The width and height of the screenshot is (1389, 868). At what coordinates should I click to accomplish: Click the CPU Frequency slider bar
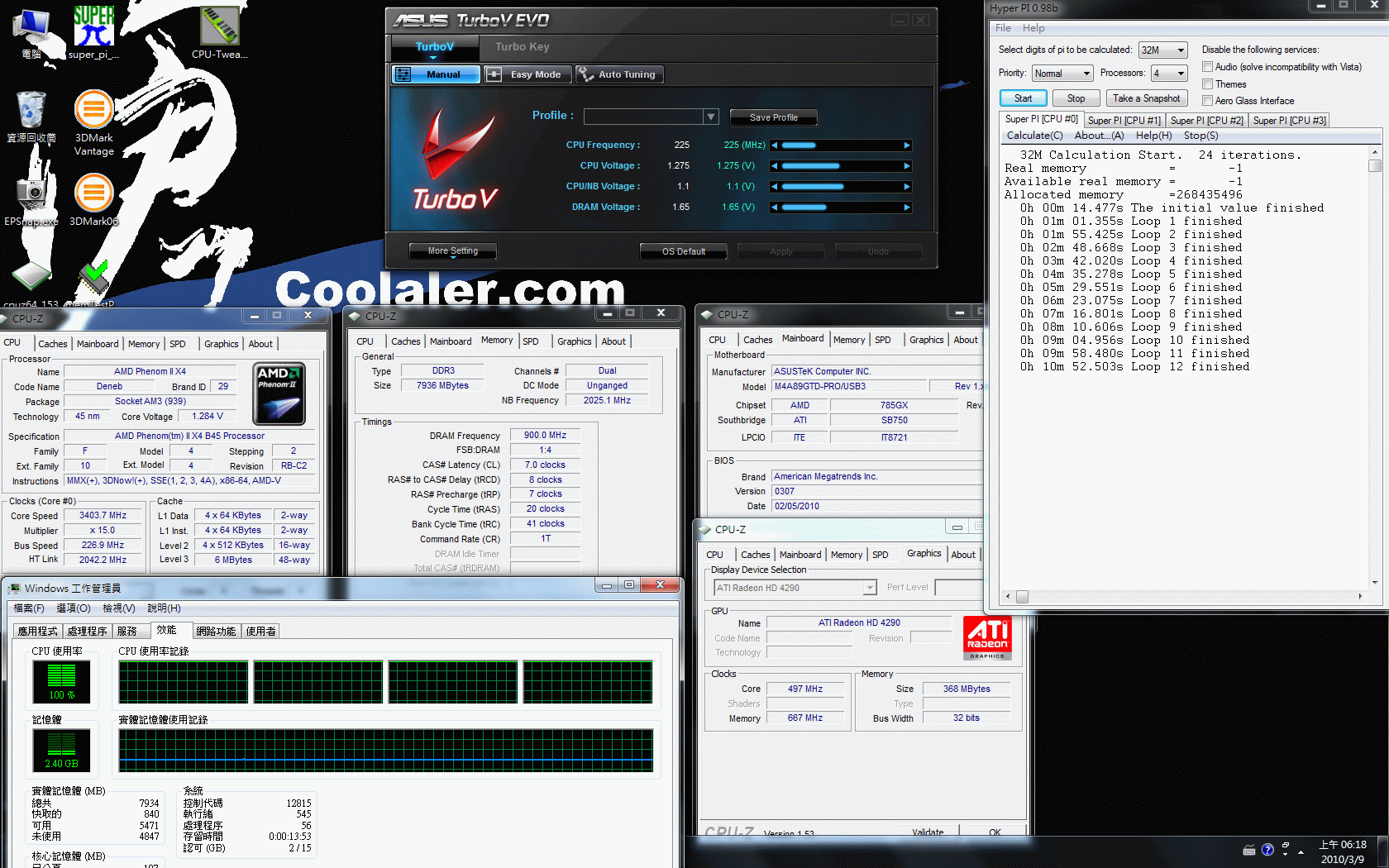(841, 145)
